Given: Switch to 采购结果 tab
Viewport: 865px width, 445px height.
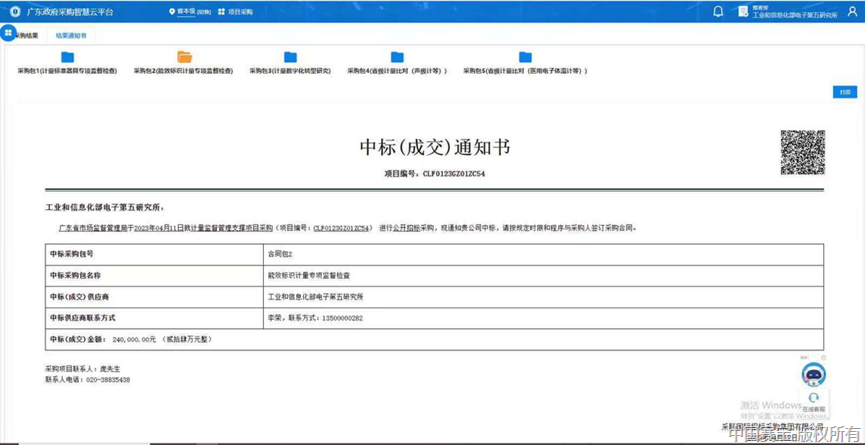Looking at the screenshot, I should tap(27, 35).
